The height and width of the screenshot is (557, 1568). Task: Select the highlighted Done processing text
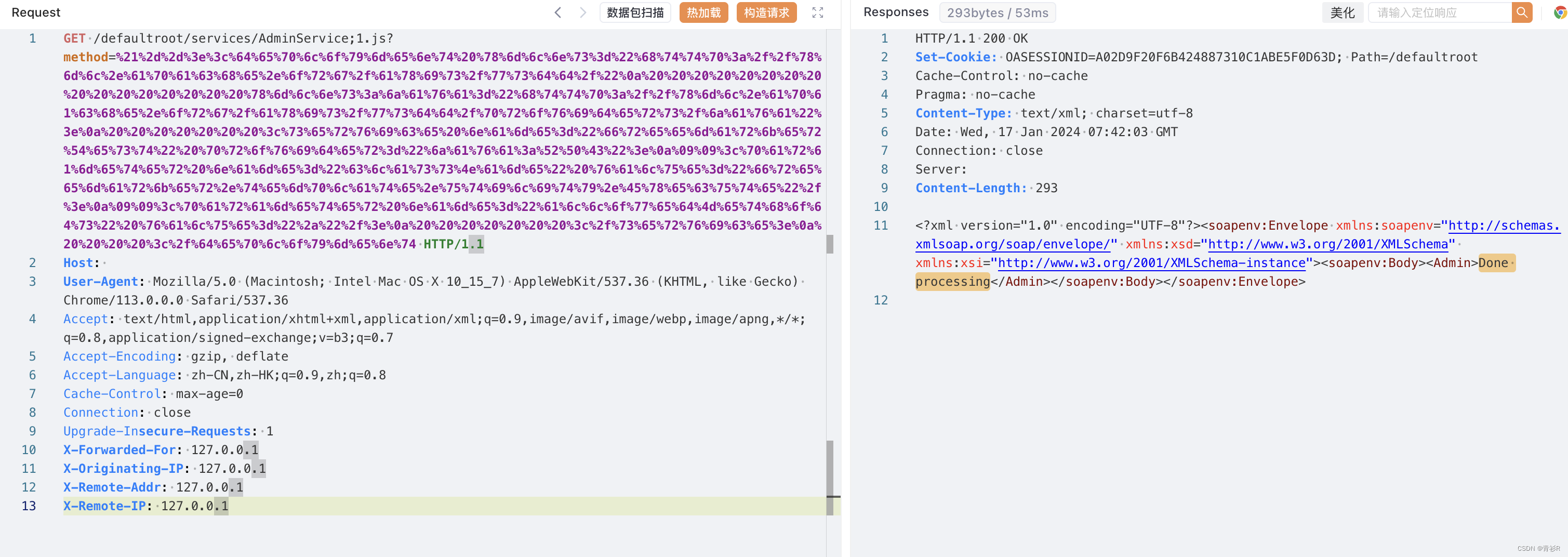(x=953, y=281)
